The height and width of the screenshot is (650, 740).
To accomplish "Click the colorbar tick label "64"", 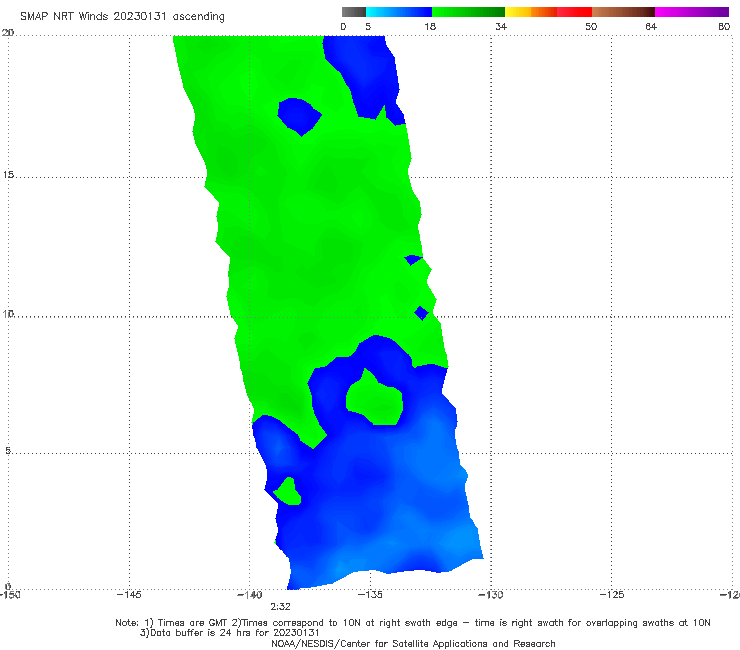I will tap(651, 26).
